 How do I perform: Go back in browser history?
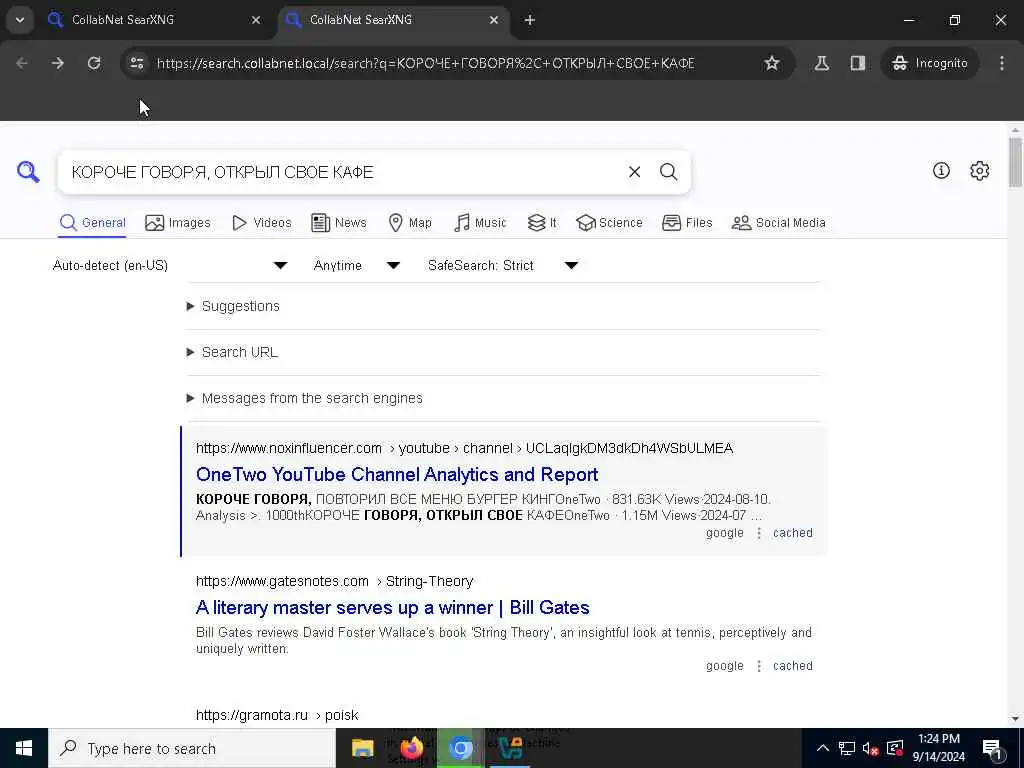click(22, 63)
